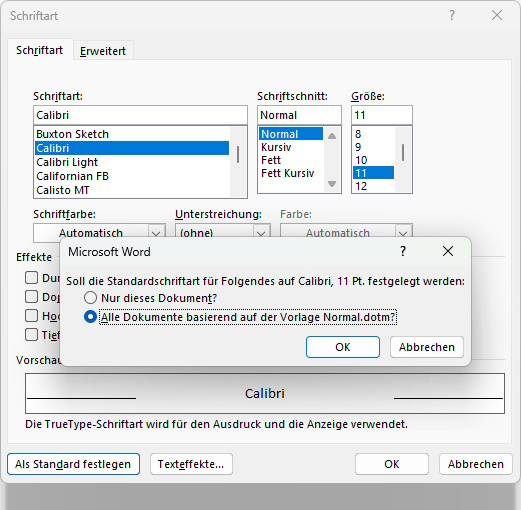
Task: Select Fett Kursiv font style
Action: point(291,173)
